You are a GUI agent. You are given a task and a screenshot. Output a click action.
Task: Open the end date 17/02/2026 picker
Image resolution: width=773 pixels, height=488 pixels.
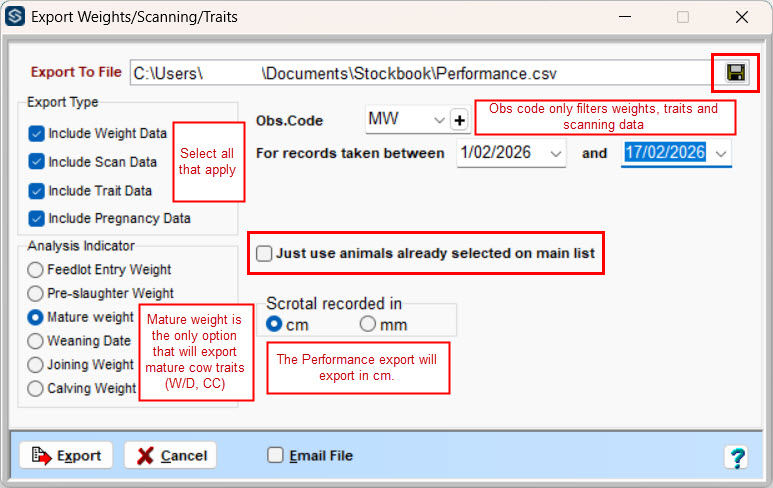721,153
